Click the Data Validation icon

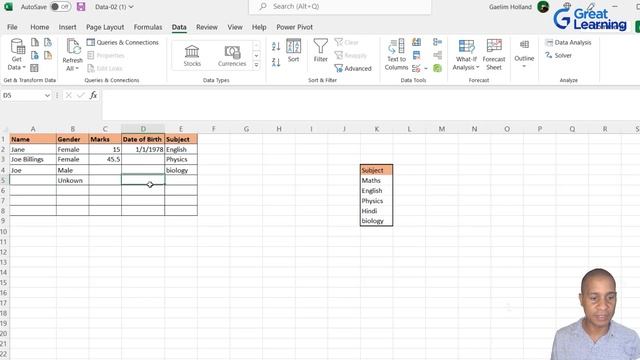click(416, 68)
